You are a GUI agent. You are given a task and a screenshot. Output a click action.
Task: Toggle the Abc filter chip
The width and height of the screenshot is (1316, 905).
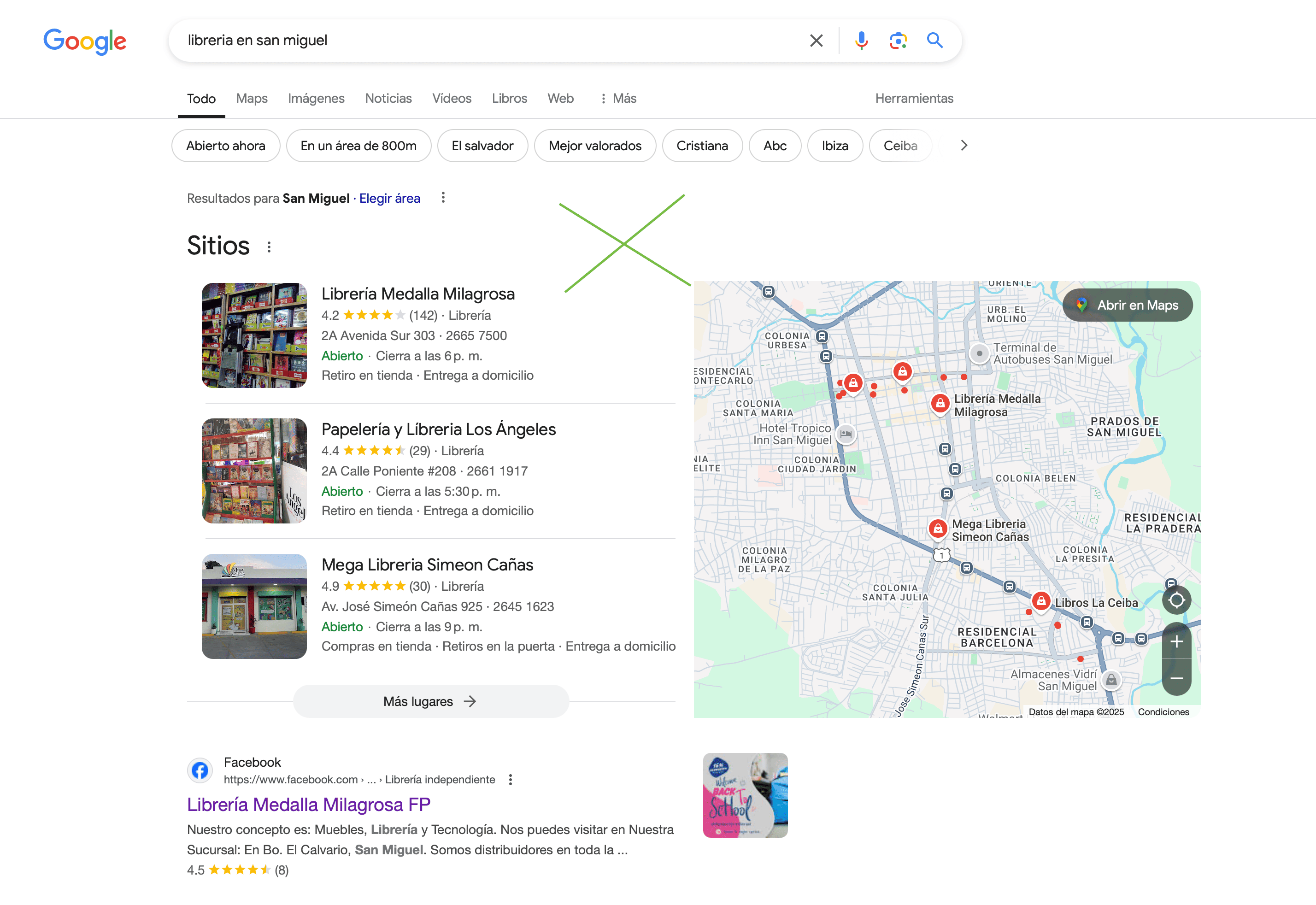(x=775, y=146)
